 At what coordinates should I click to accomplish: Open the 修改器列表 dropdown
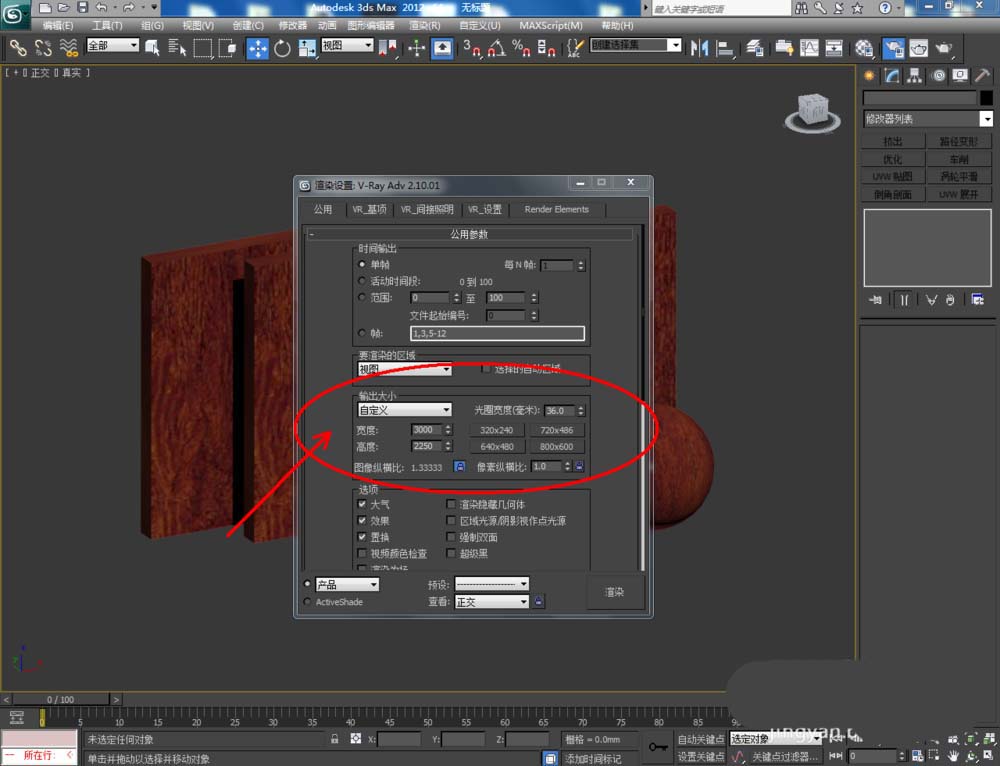coord(928,119)
